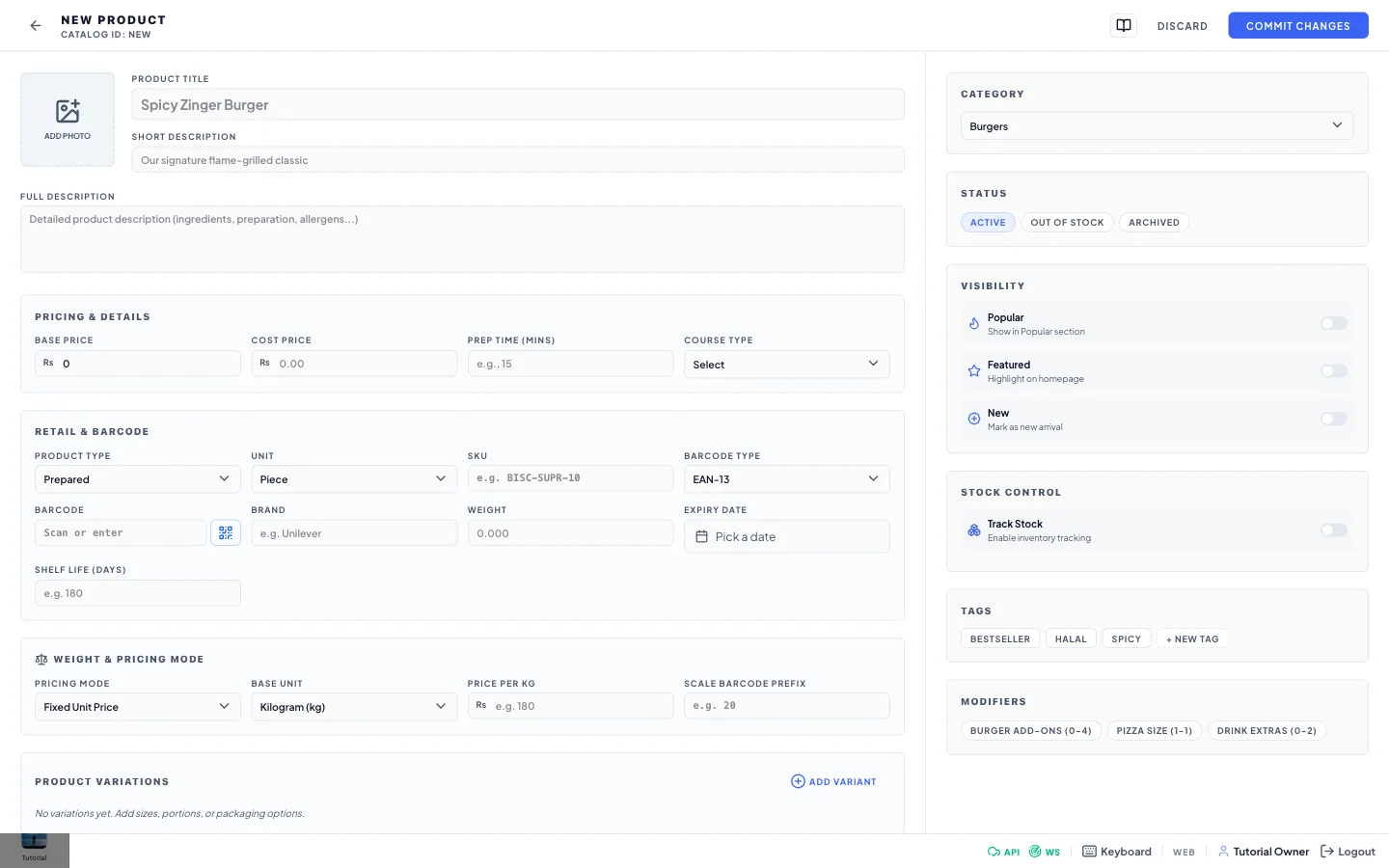The image size is (1389, 868).
Task: Click the star icon next to Featured
Action: click(974, 371)
